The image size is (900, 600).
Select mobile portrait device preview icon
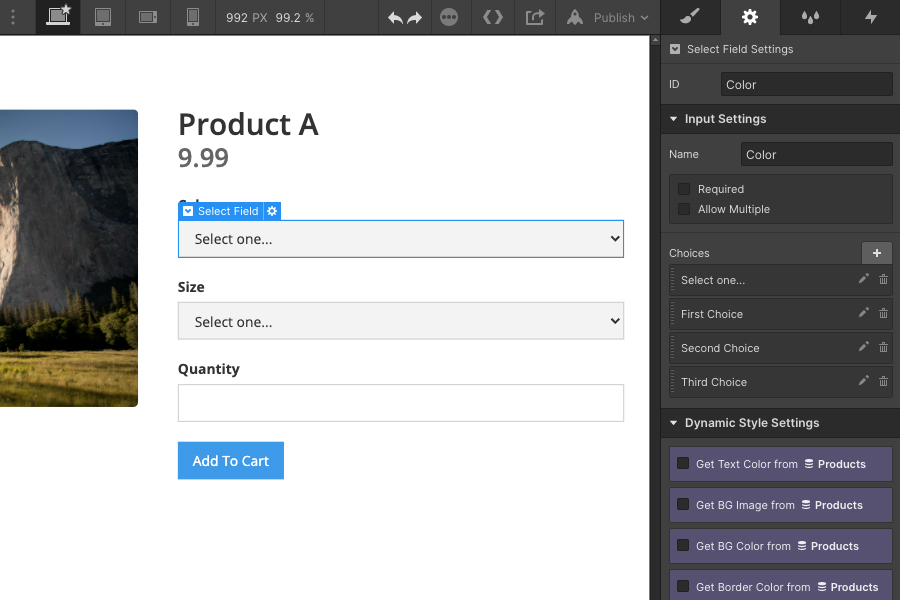coord(193,17)
